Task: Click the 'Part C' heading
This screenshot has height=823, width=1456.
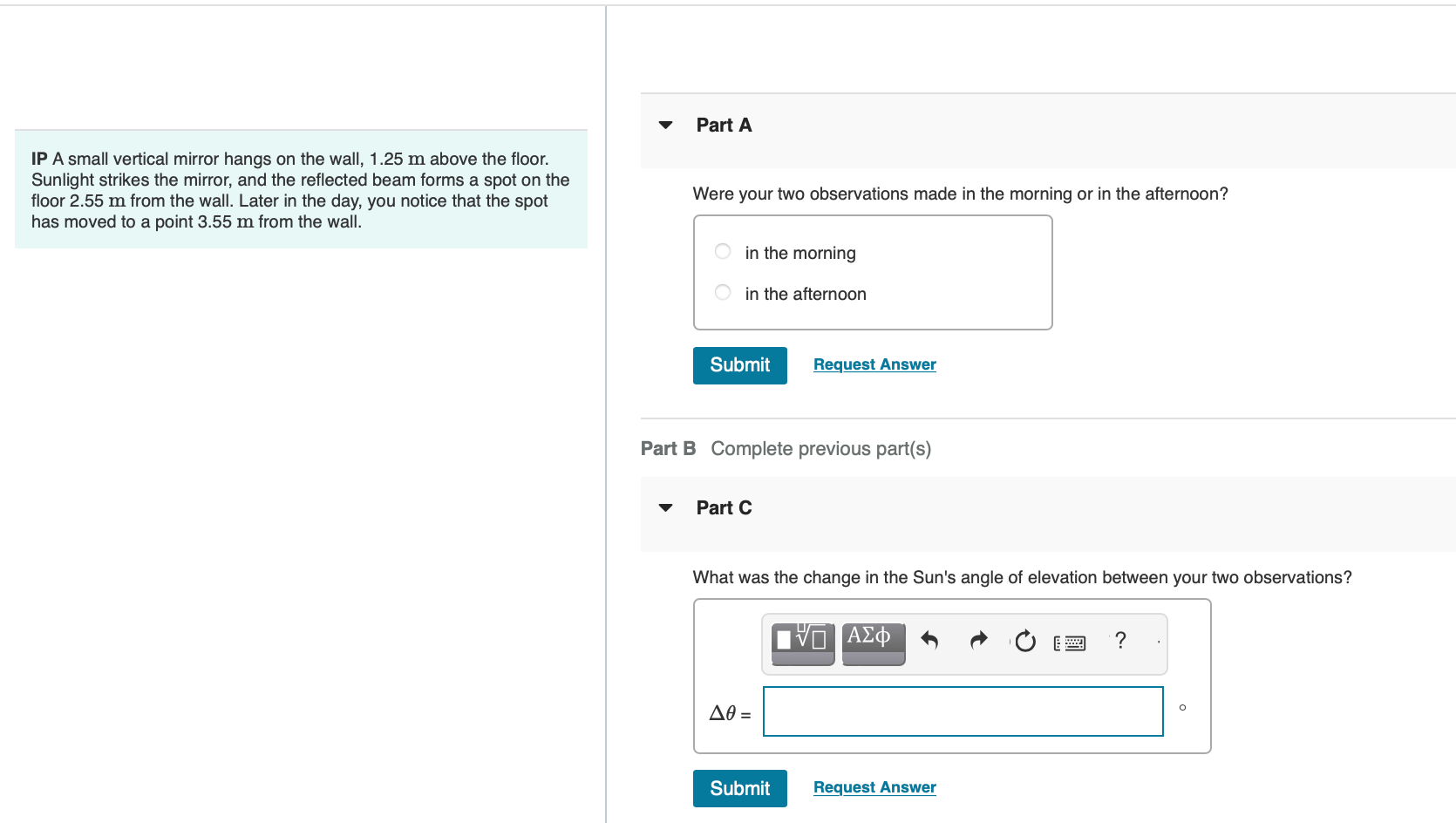Action: click(x=724, y=508)
